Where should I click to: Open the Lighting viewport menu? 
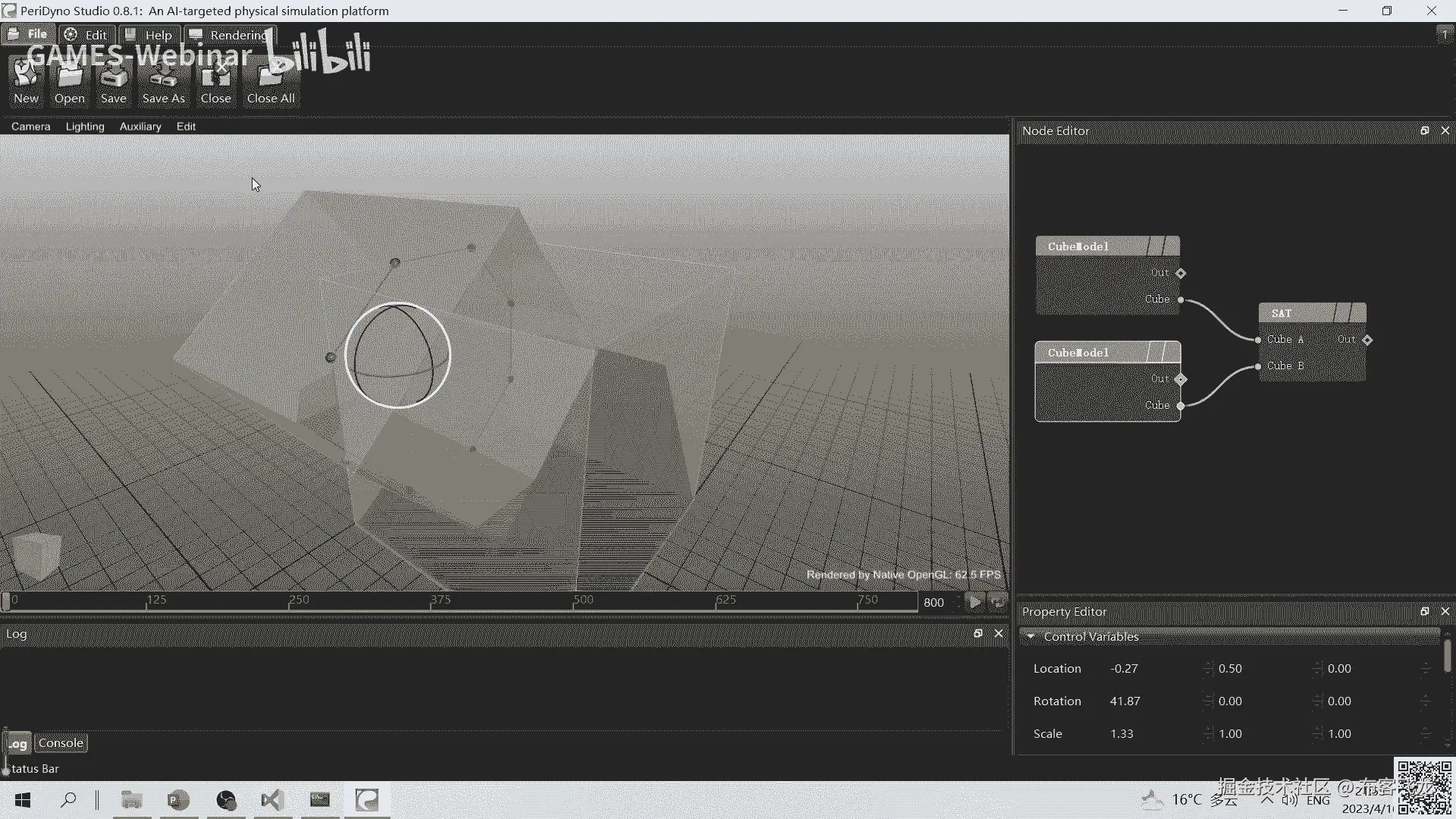coord(85,127)
